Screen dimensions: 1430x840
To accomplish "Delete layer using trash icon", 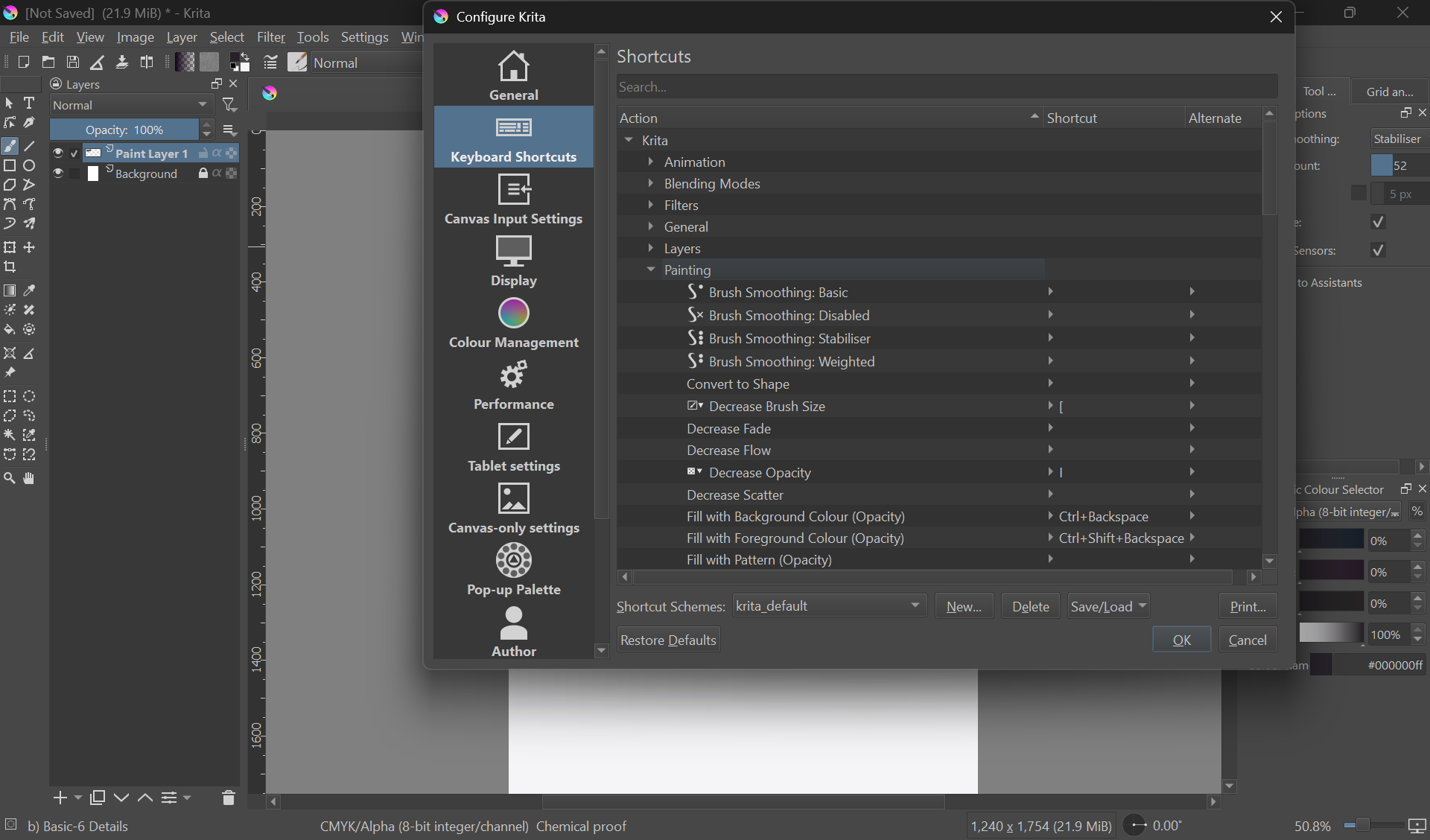I will [228, 798].
